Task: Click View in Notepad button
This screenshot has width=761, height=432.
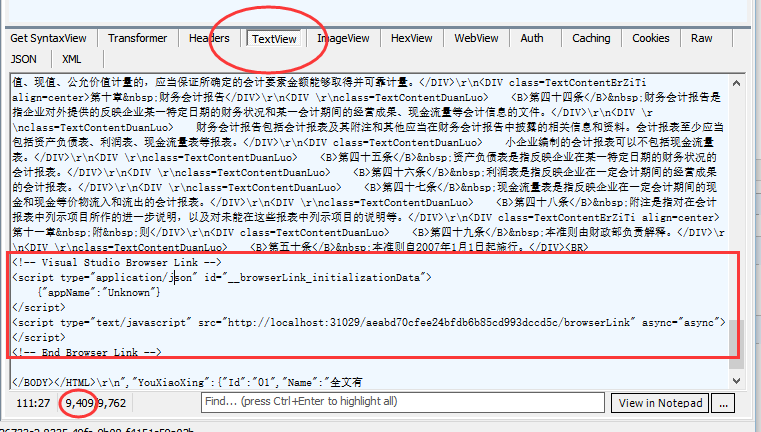Action: pyautogui.click(x=689, y=402)
